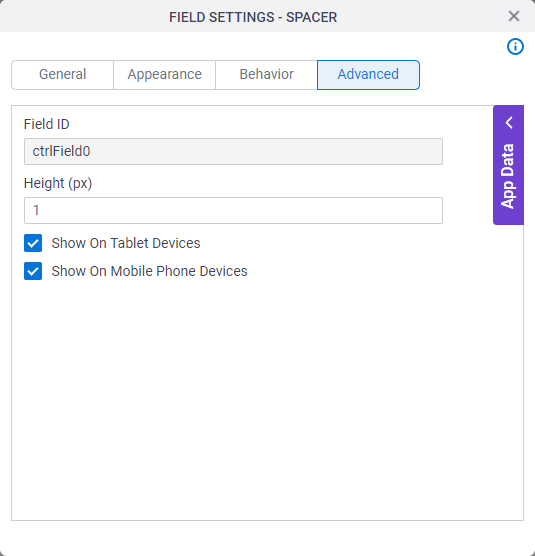Image resolution: width=535 pixels, height=556 pixels.
Task: Uncheck the Show On Tablet Devices checkbox
Action: point(33,243)
